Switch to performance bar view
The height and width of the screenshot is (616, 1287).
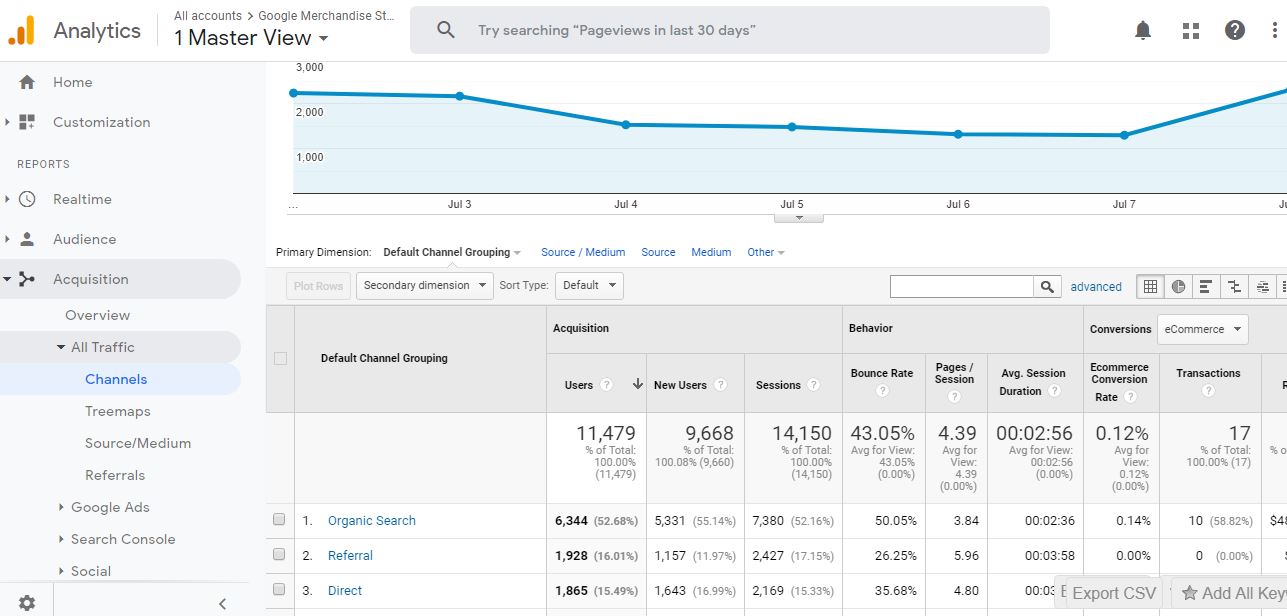pos(1206,287)
